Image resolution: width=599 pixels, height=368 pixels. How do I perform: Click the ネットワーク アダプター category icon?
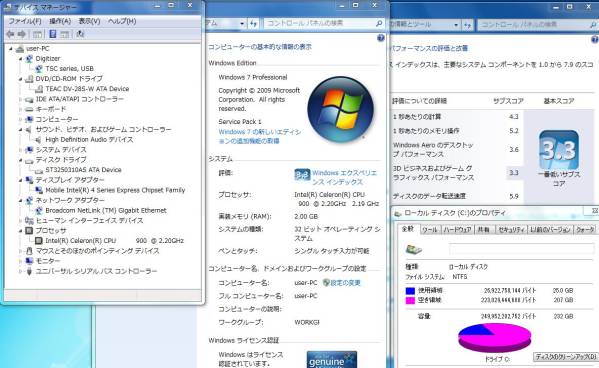(29, 200)
